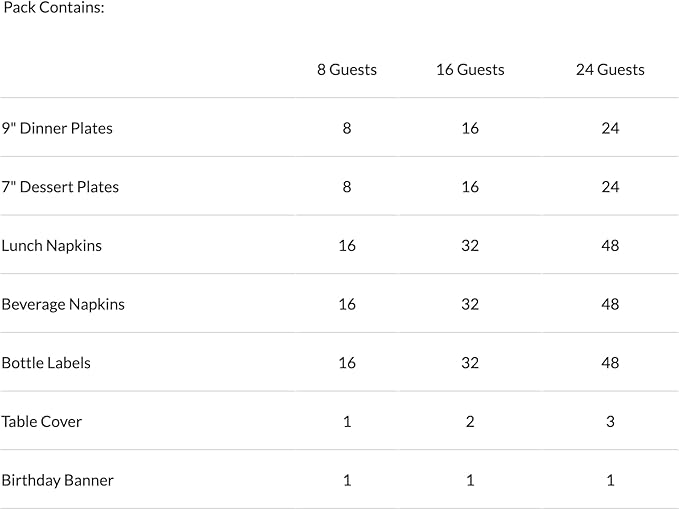The width and height of the screenshot is (679, 510).
Task: Select Table Cover count for 16 Guests
Action: (470, 422)
